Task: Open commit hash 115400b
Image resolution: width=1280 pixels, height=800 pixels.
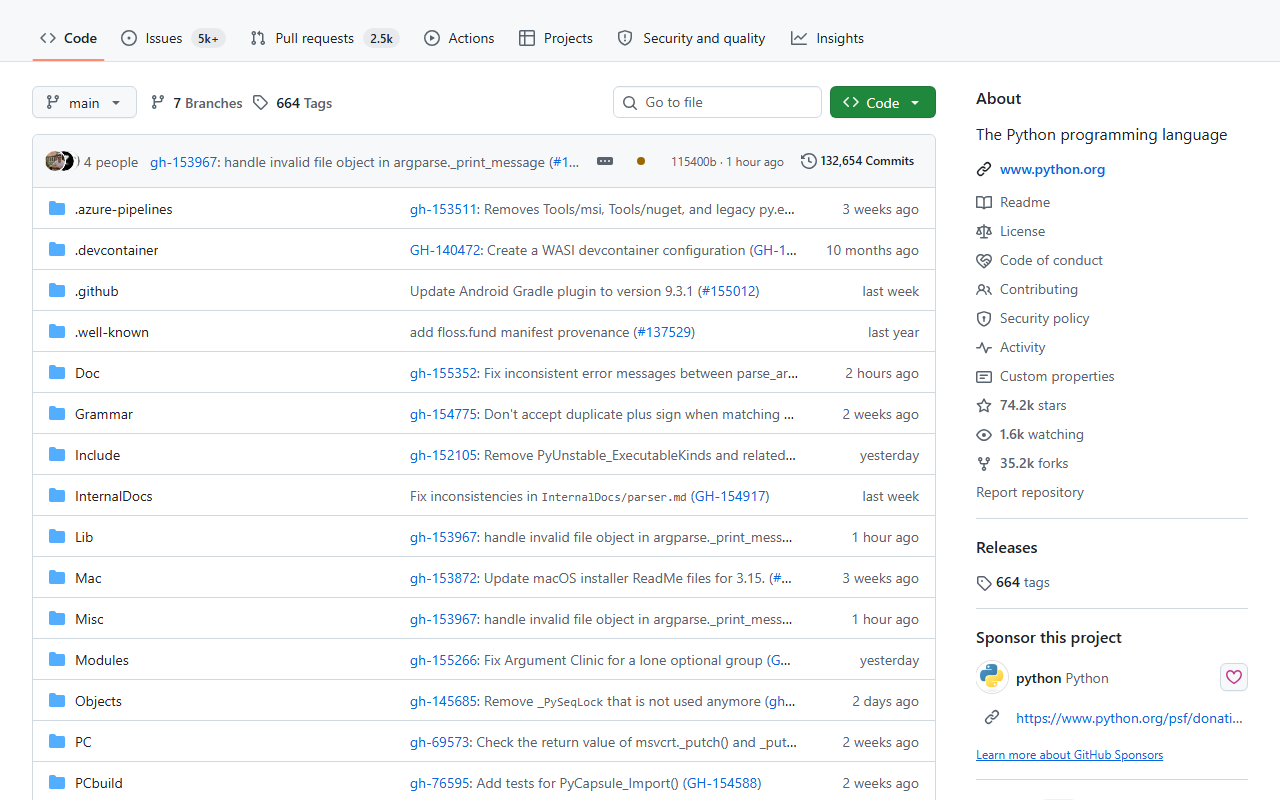Action: click(693, 162)
